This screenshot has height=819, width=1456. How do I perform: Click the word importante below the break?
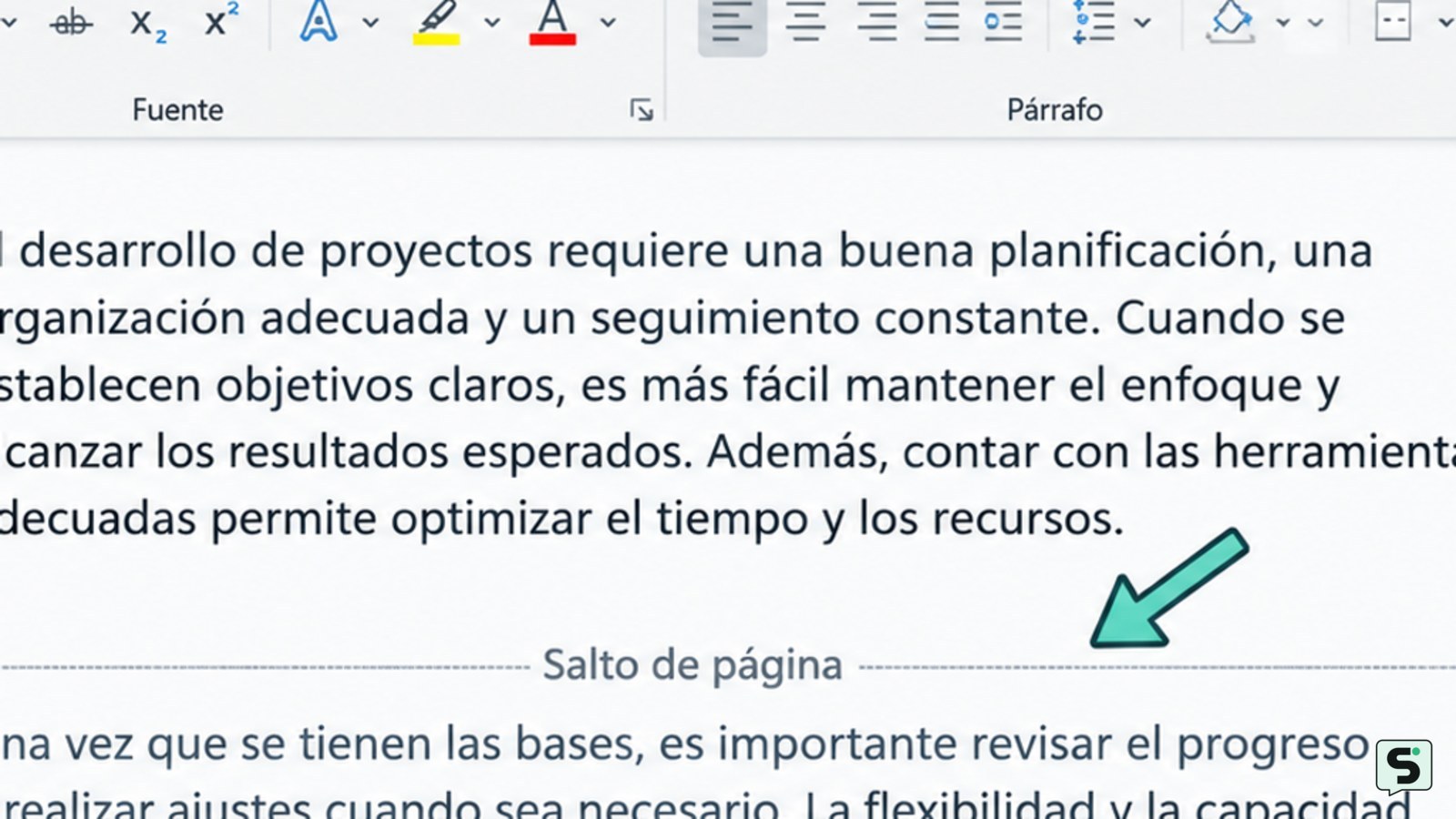pyautogui.click(x=837, y=745)
